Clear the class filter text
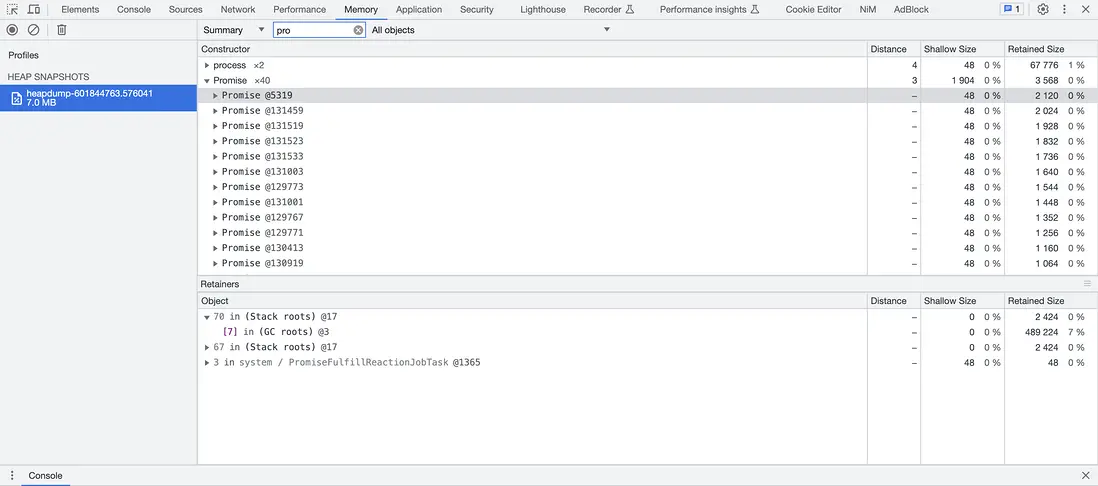 click(x=358, y=30)
